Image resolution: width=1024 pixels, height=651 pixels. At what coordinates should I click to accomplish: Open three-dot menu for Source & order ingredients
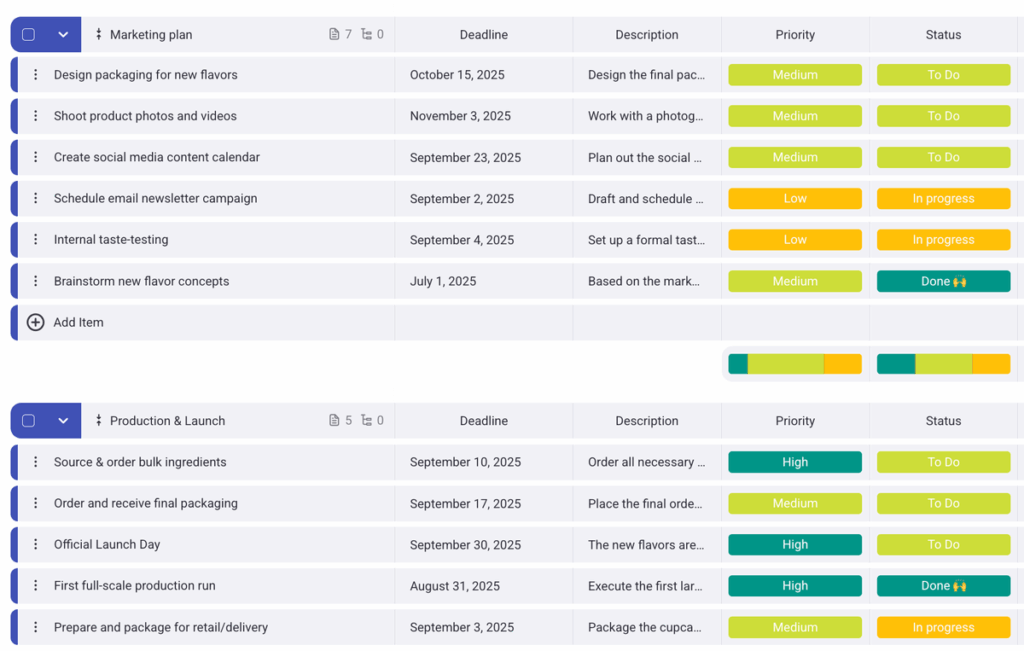click(36, 462)
